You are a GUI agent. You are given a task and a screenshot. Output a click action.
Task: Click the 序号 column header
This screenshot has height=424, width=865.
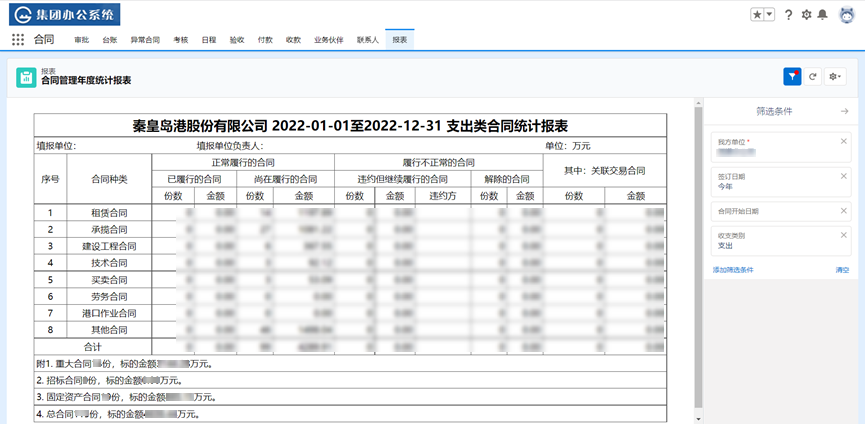(x=50, y=179)
